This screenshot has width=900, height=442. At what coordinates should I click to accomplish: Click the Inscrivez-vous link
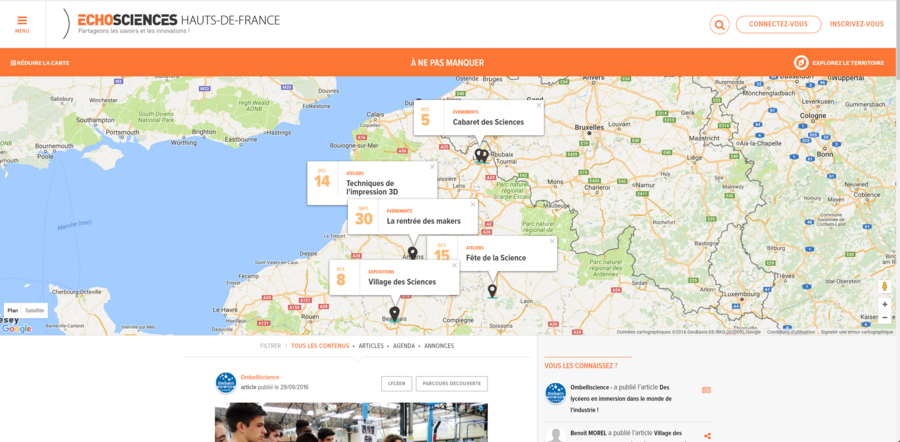[856, 25]
